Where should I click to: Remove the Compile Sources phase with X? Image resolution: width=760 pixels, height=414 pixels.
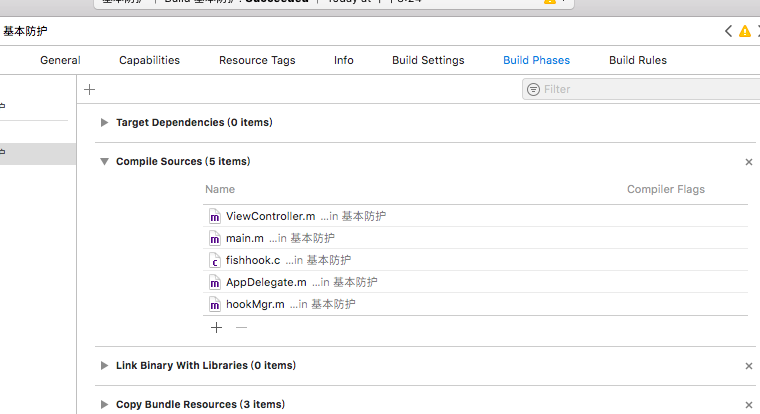click(749, 161)
